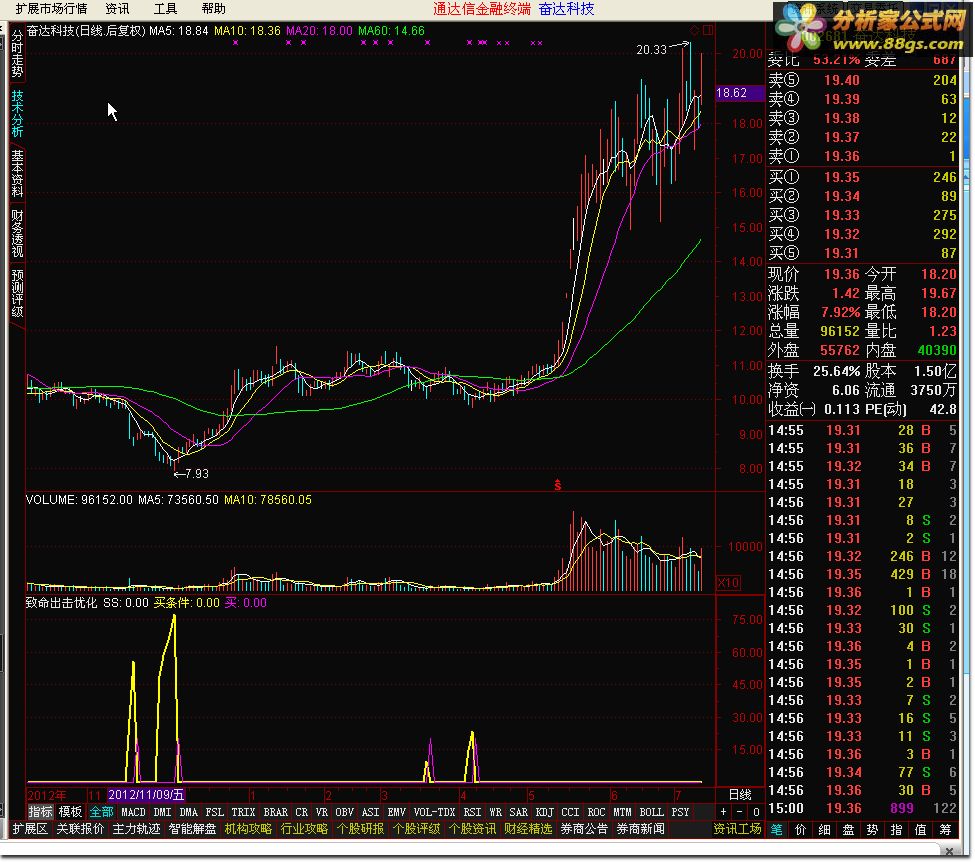This screenshot has width=975, height=862.
Task: Open the 个股研报 tab
Action: pyautogui.click(x=360, y=829)
